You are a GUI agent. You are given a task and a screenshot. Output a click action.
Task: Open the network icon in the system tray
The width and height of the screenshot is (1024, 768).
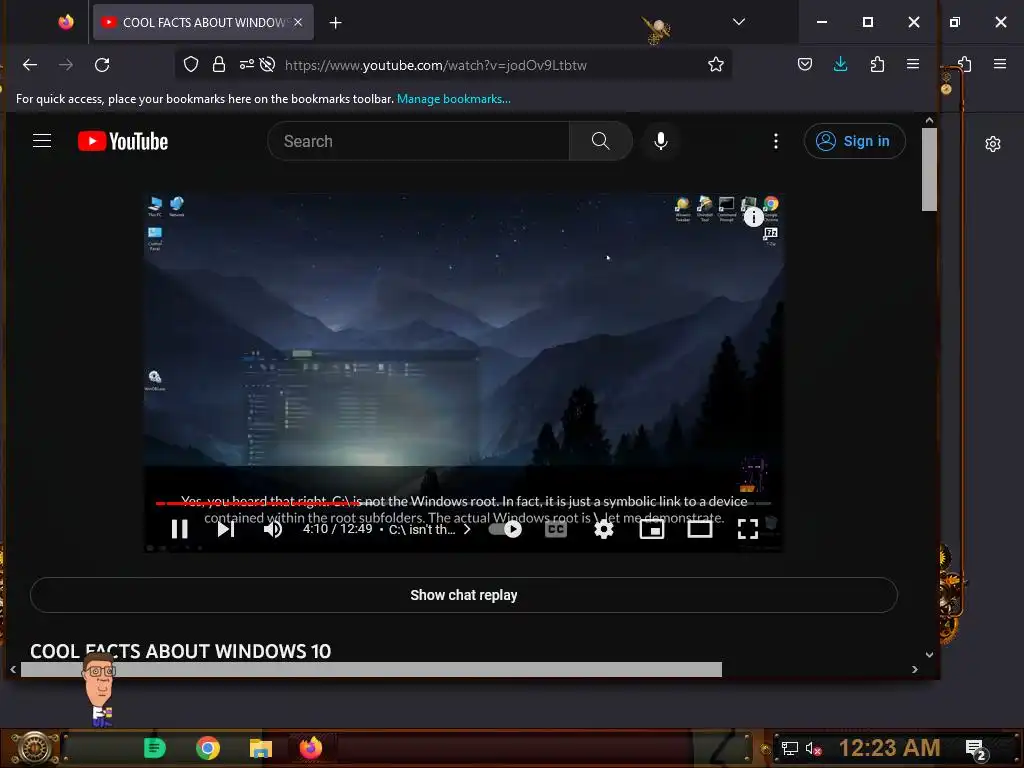click(x=790, y=748)
